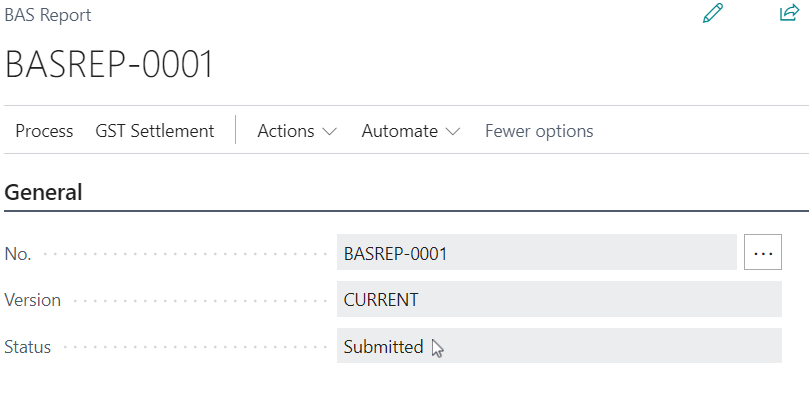The width and height of the screenshot is (809, 393).
Task: Click the pencil edit icon
Action: coord(713,13)
